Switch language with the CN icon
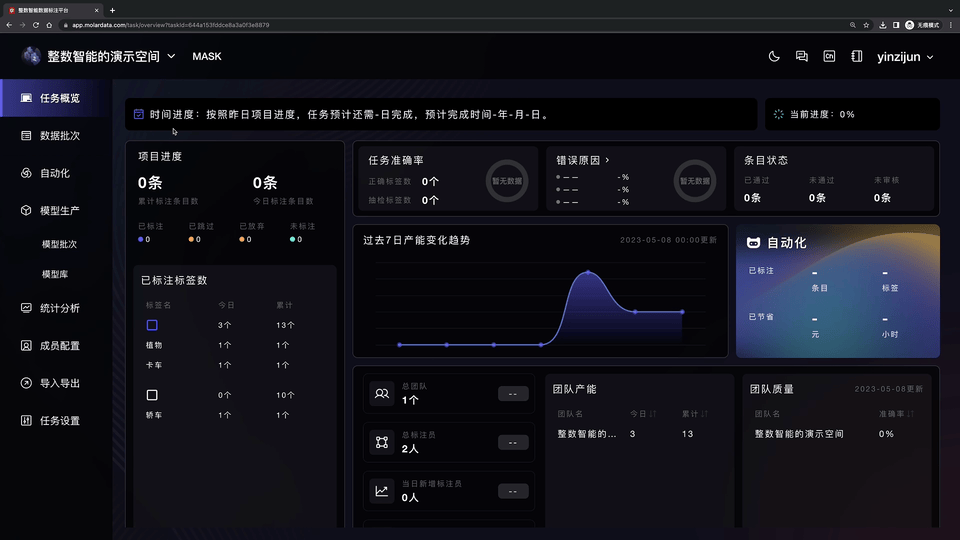 (x=829, y=56)
